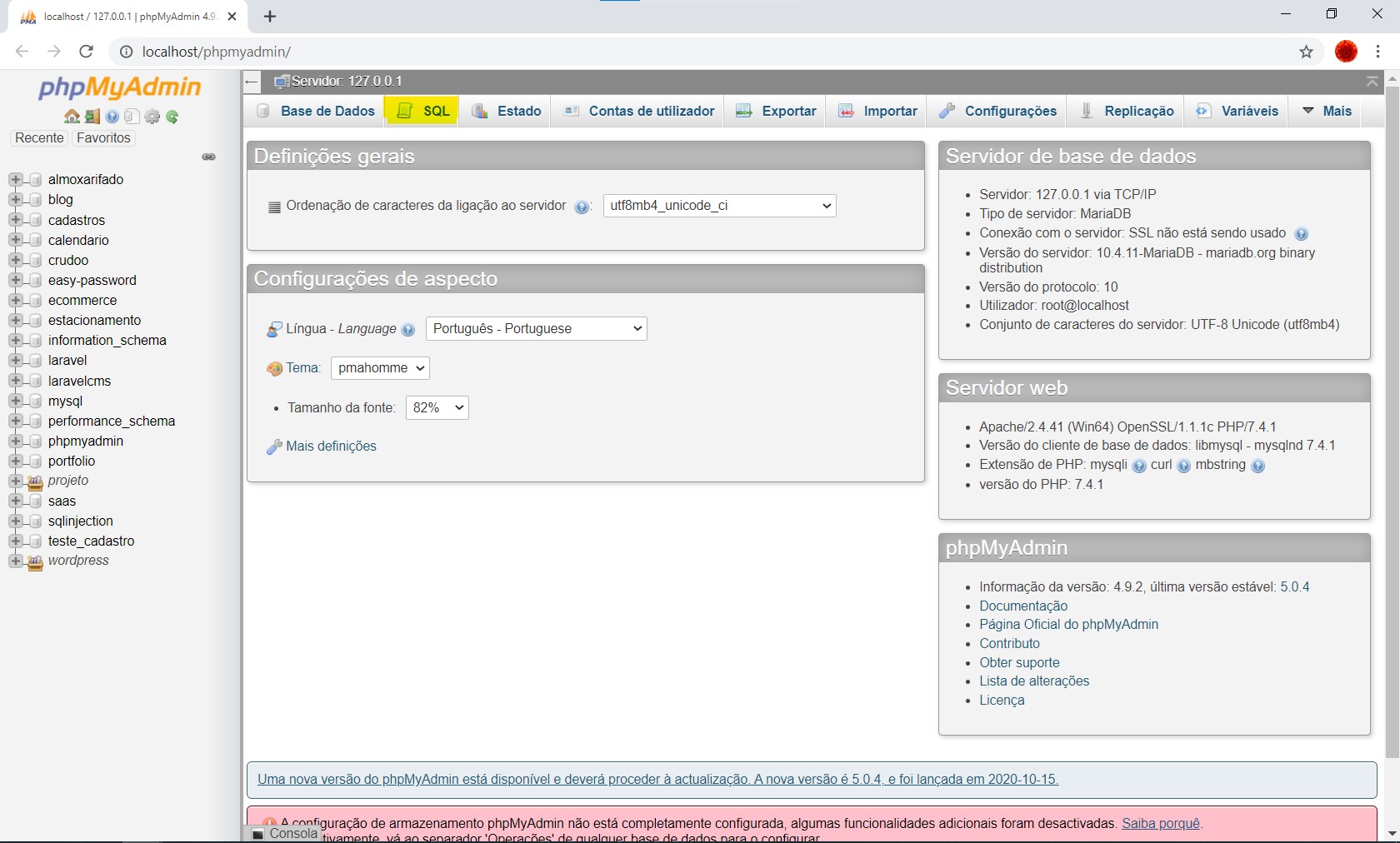1400x843 pixels.
Task: Click the Obter suporte link
Action: (x=1019, y=663)
